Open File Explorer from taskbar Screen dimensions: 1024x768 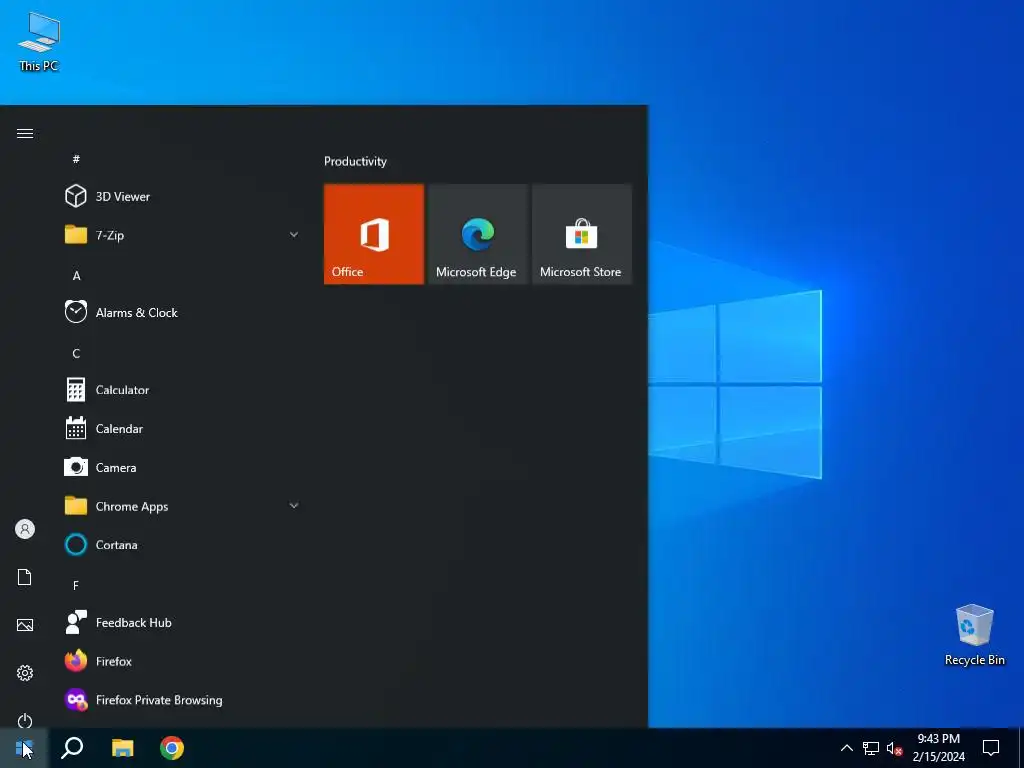pyautogui.click(x=122, y=748)
